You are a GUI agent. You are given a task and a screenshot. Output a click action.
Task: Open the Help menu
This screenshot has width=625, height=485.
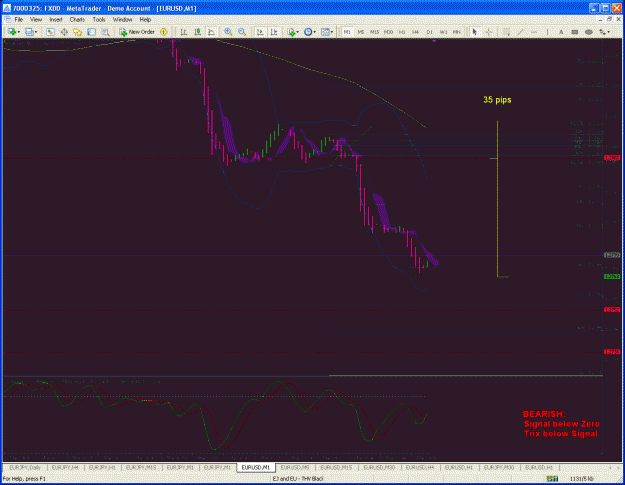click(145, 20)
